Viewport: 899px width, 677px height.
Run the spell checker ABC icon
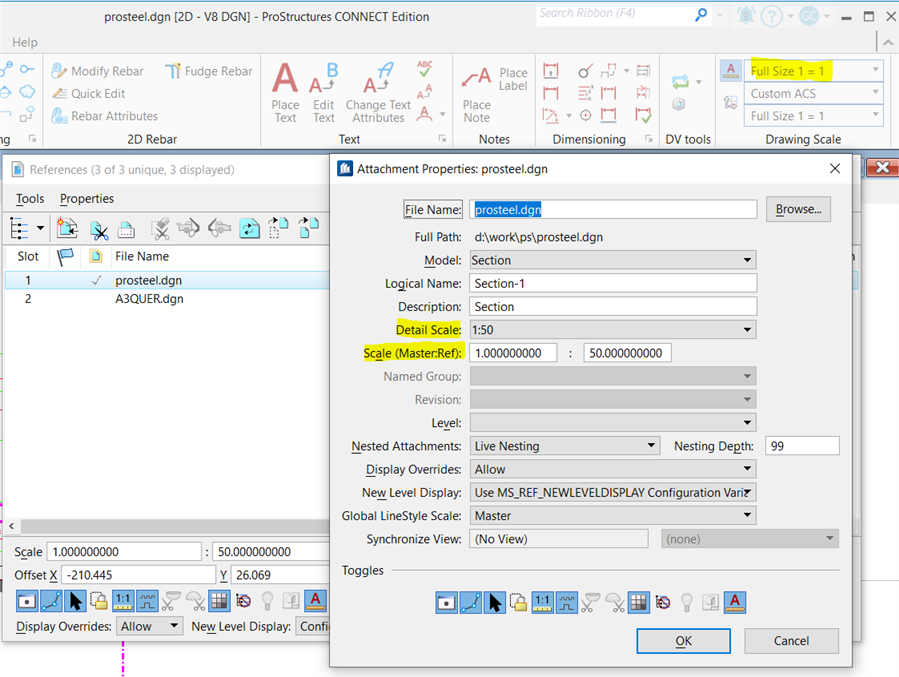(425, 69)
